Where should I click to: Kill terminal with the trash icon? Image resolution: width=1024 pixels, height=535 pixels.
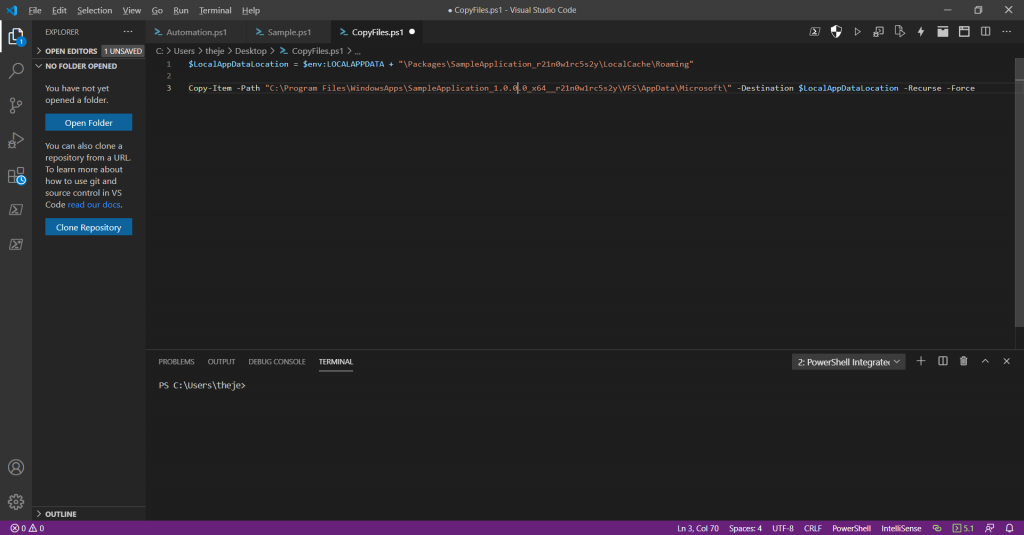pyautogui.click(x=964, y=361)
